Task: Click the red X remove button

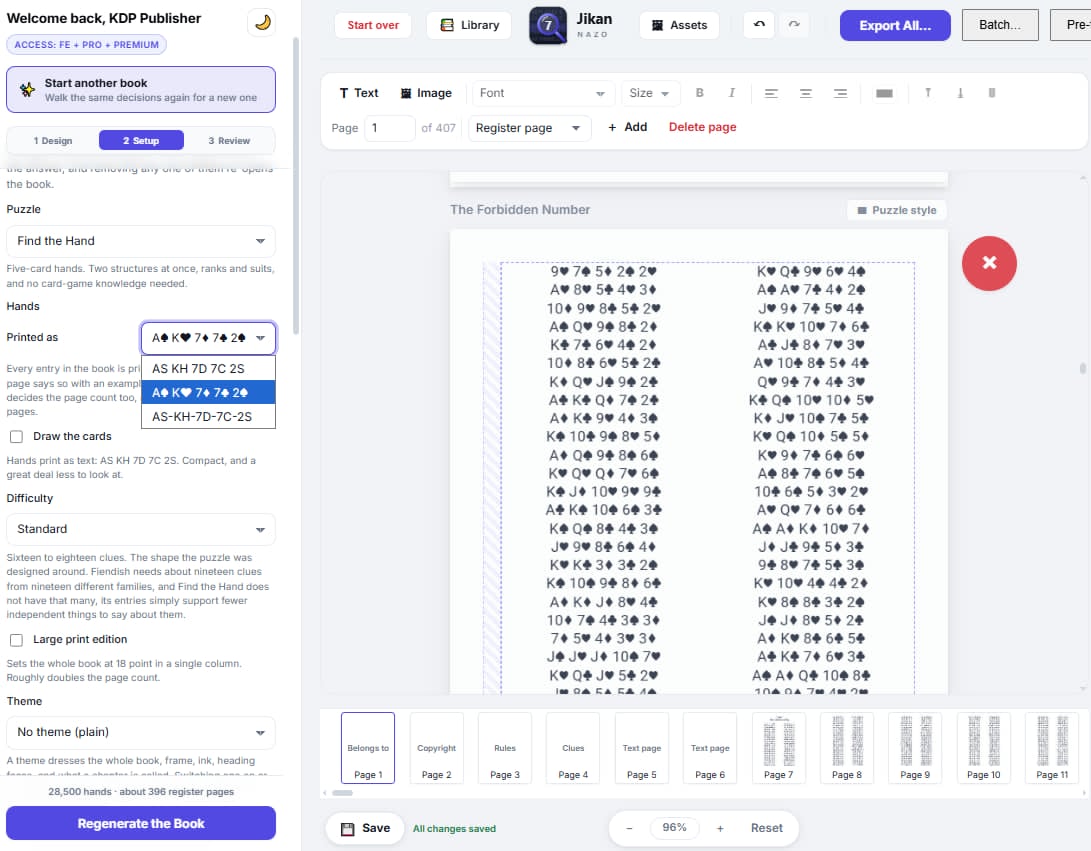Action: (x=989, y=263)
